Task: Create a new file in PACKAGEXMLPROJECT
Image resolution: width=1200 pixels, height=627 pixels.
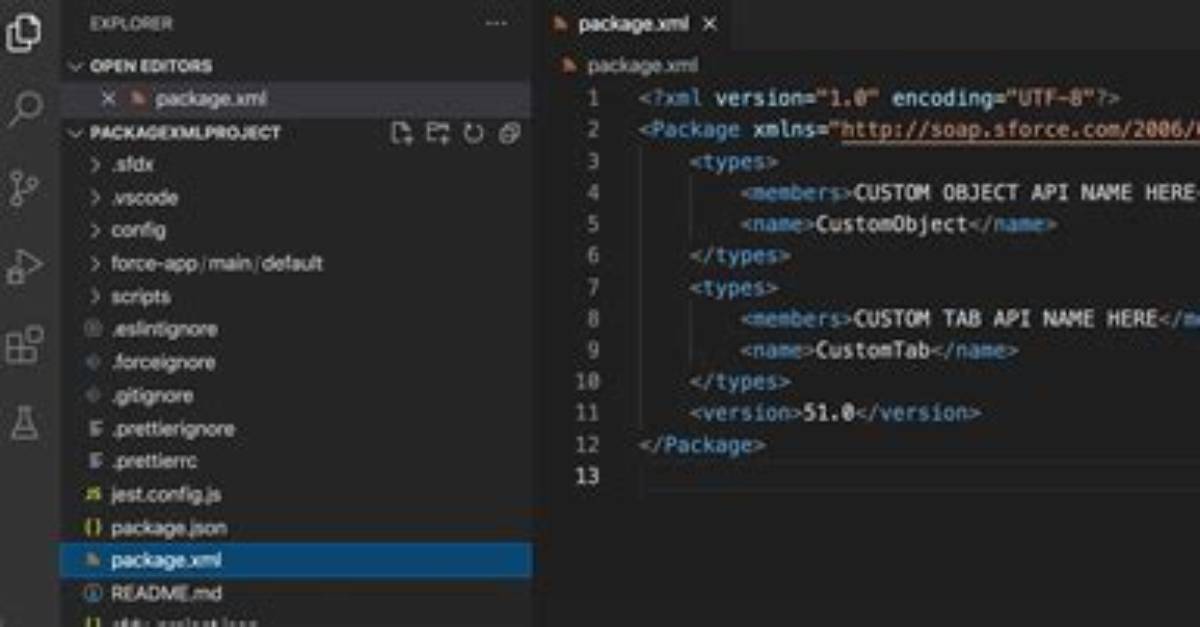Action: tap(401, 133)
